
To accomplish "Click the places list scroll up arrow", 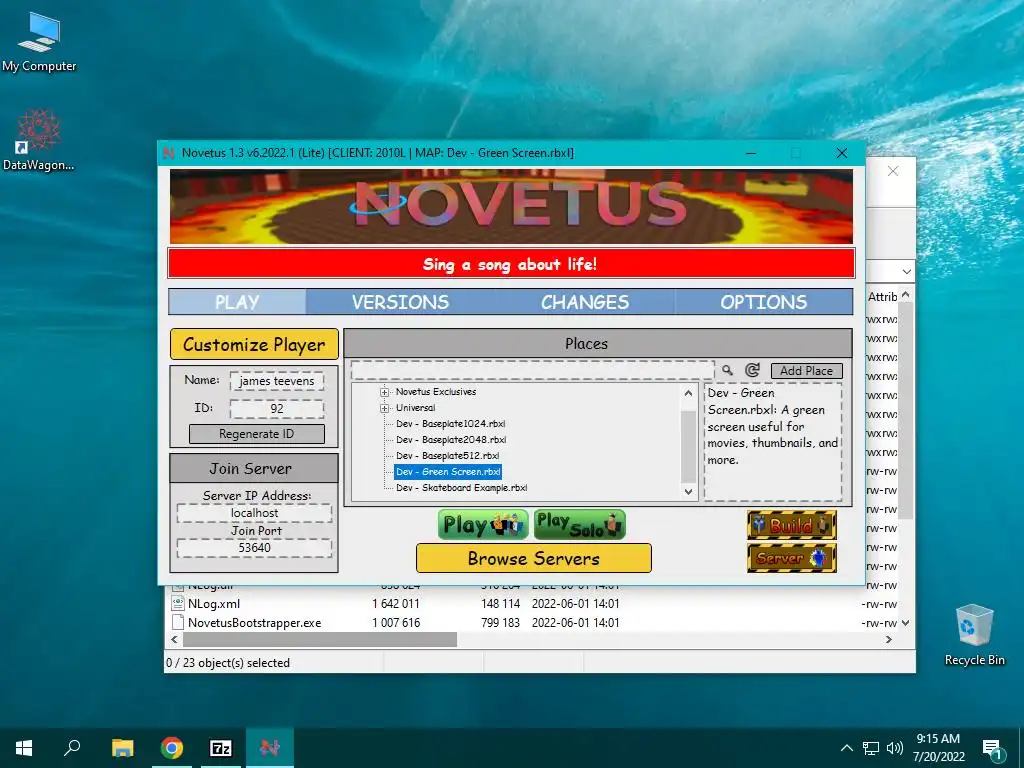I will 688,393.
